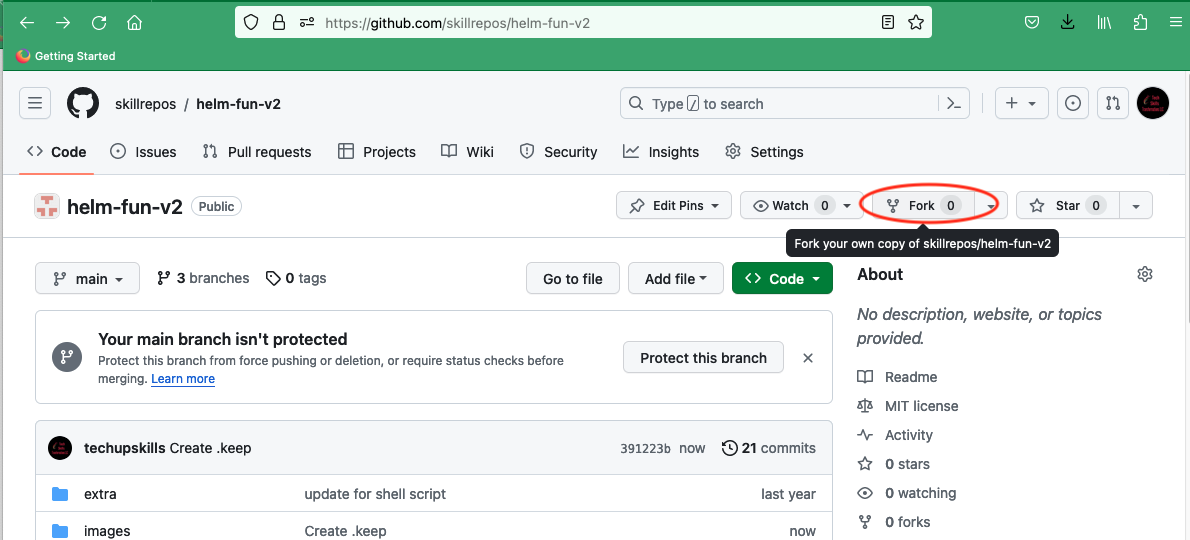Click the GitHub Octocat logo
Viewport: 1190px width, 540px height.
[x=83, y=103]
